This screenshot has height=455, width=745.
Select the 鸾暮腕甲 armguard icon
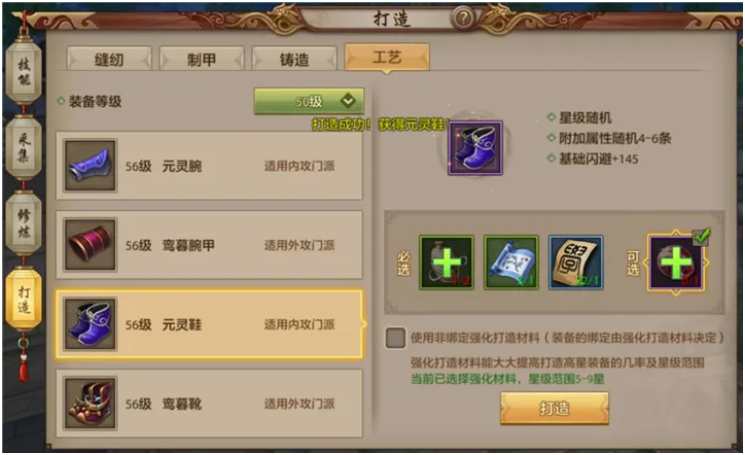(x=90, y=245)
